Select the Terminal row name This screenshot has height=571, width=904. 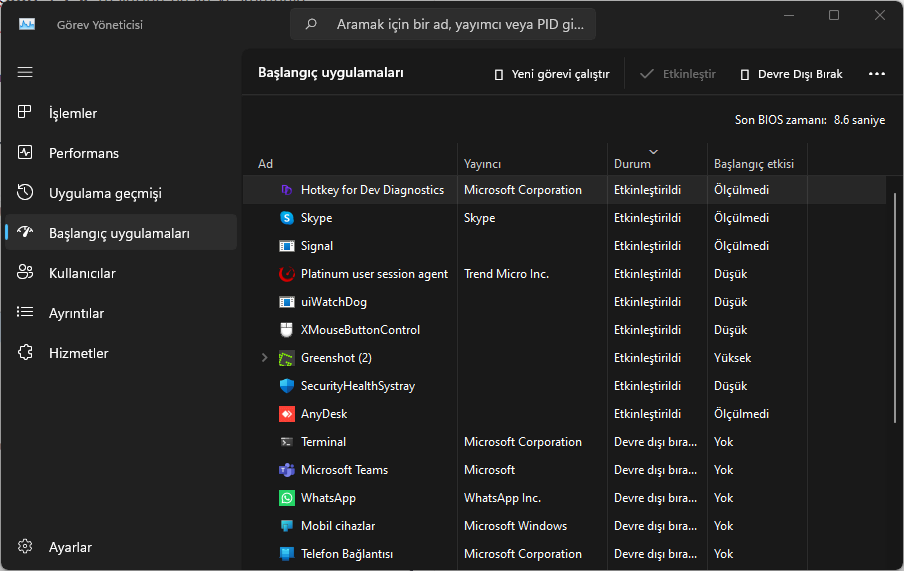(323, 442)
